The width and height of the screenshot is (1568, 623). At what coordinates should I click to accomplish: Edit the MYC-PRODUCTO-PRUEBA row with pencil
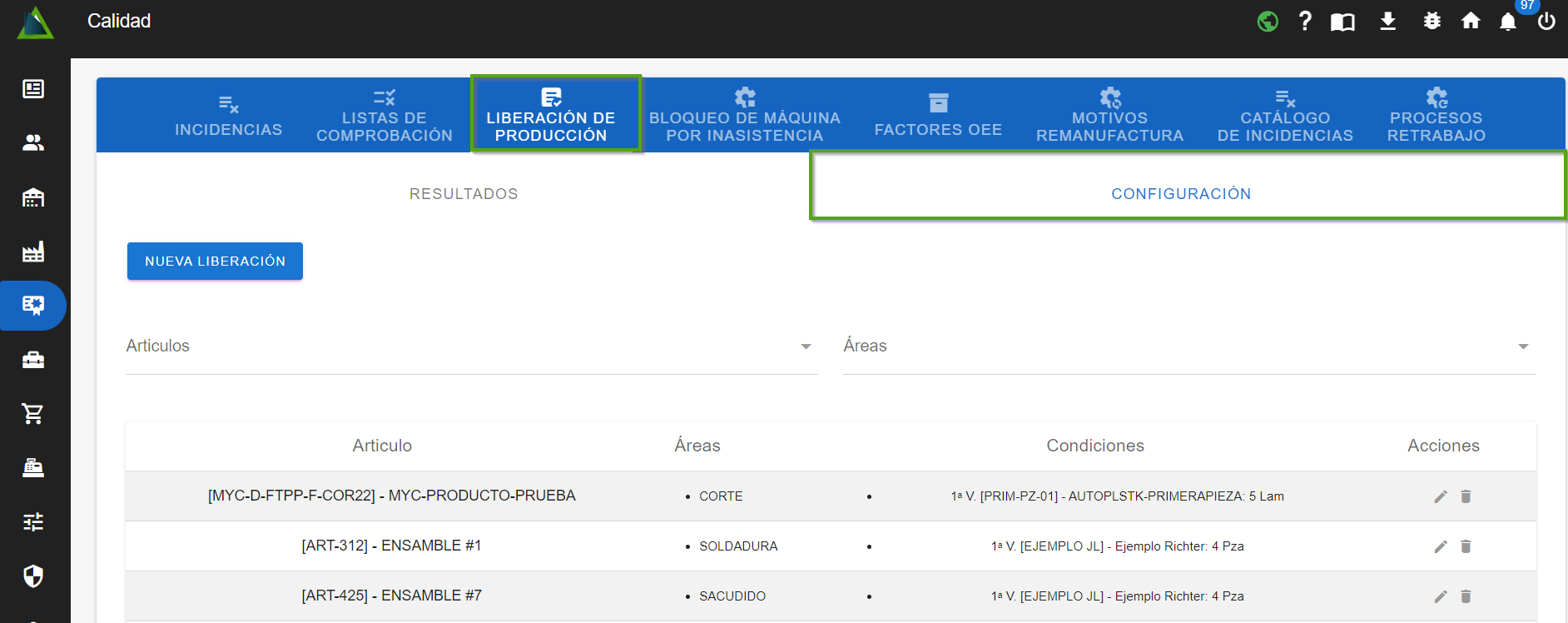coord(1441,496)
